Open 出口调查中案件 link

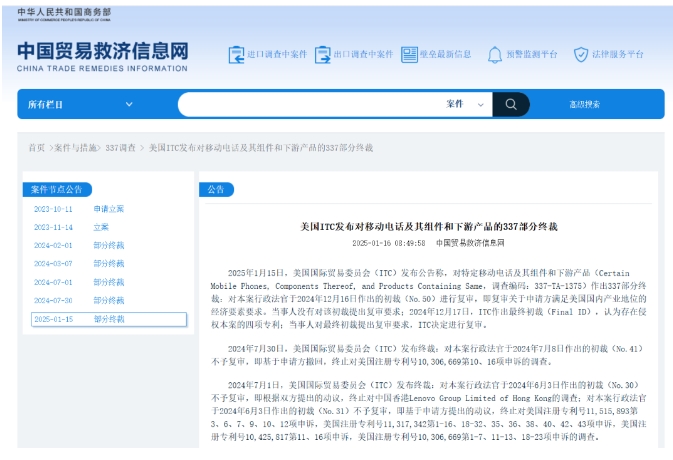coord(364,54)
